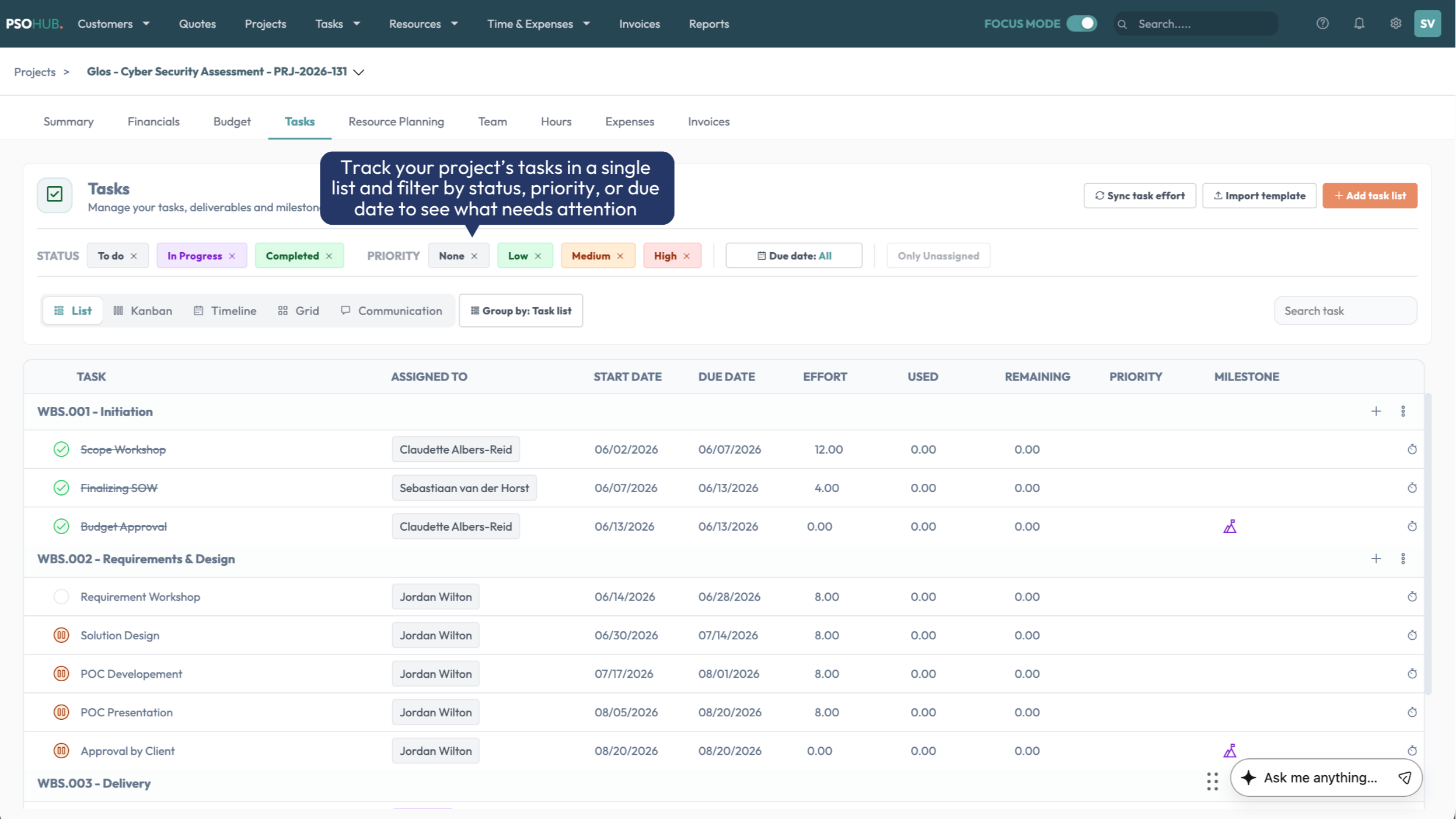The image size is (1456, 819).
Task: Switch to Kanban view
Action: (x=142, y=311)
